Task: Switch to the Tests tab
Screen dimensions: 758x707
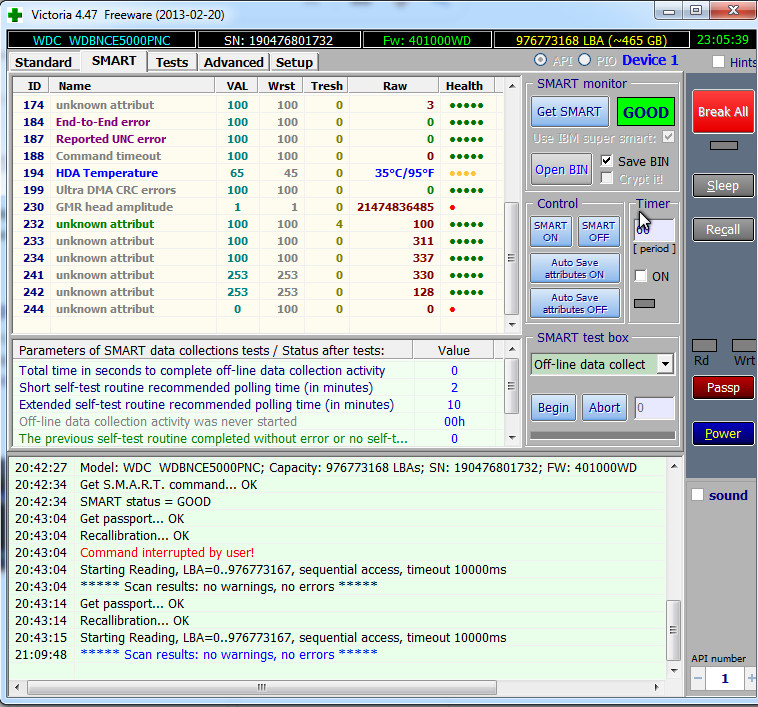Action: (171, 62)
